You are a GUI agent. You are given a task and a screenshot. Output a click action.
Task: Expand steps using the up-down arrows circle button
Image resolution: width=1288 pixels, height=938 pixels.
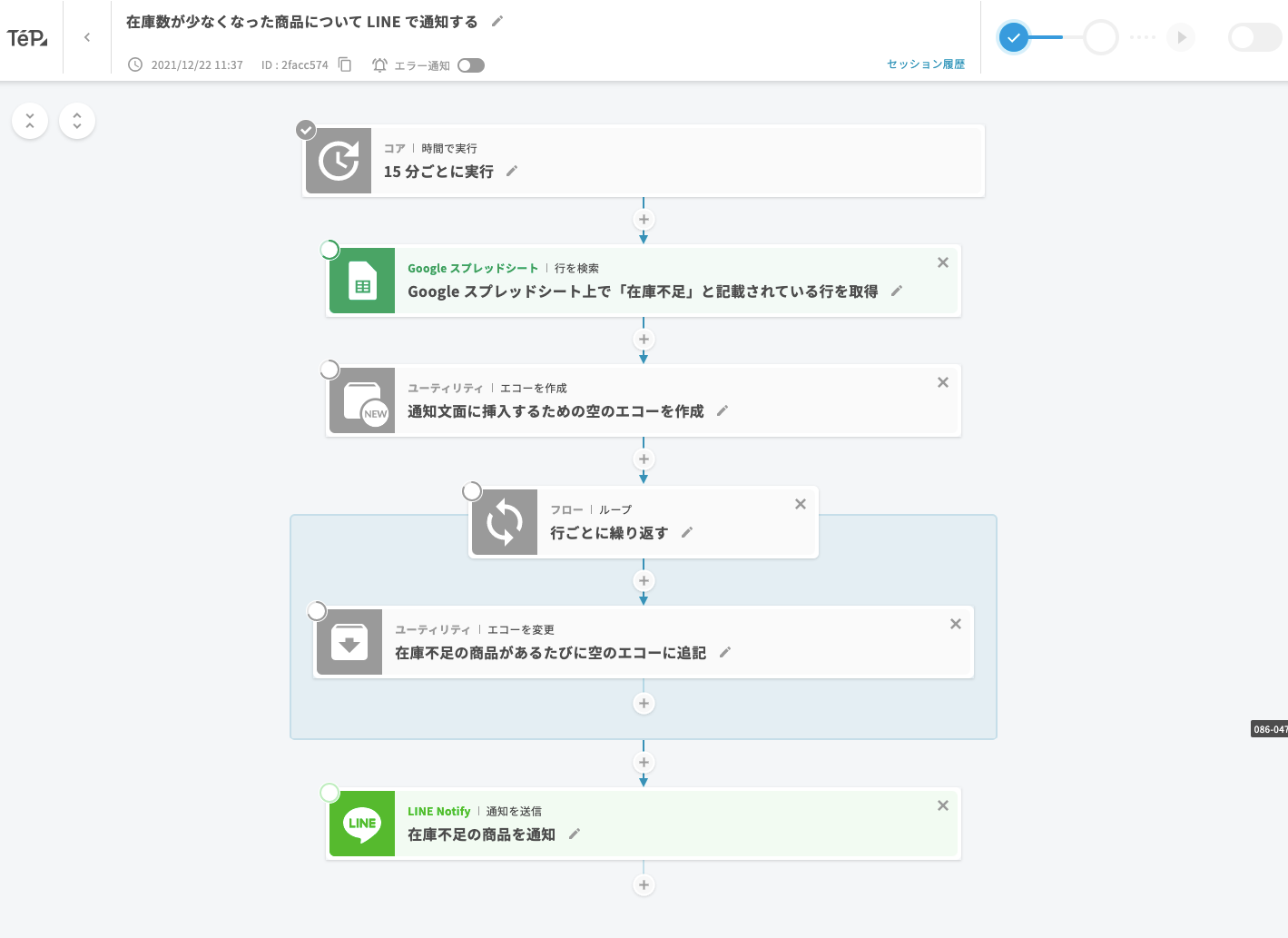click(77, 120)
